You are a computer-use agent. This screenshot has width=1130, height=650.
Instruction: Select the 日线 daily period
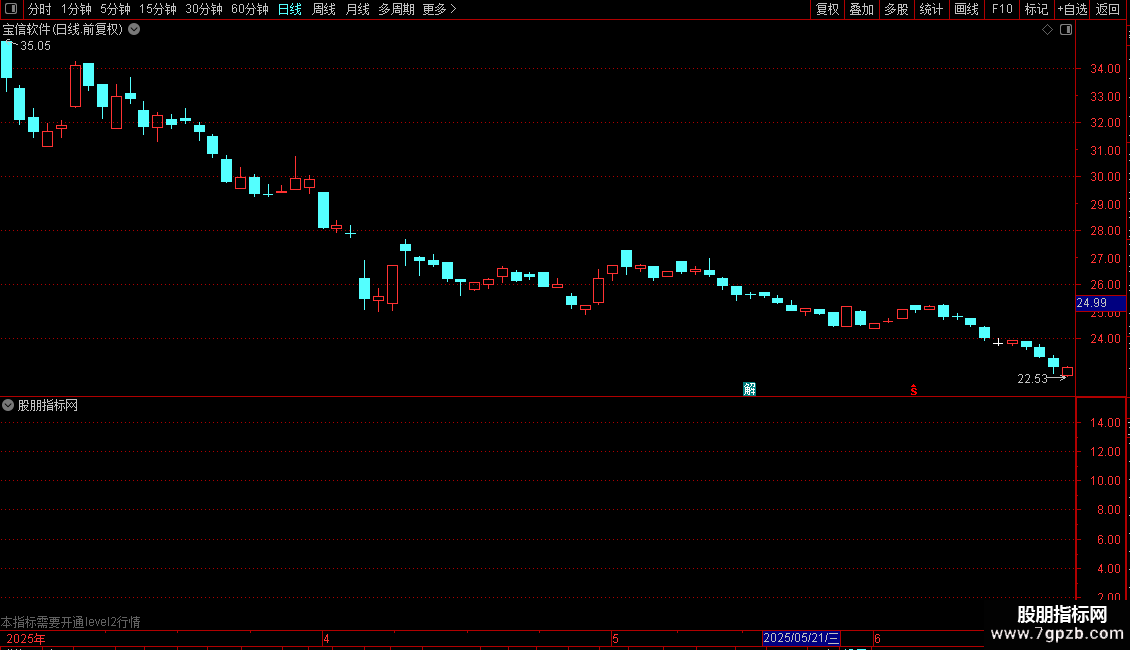(290, 9)
